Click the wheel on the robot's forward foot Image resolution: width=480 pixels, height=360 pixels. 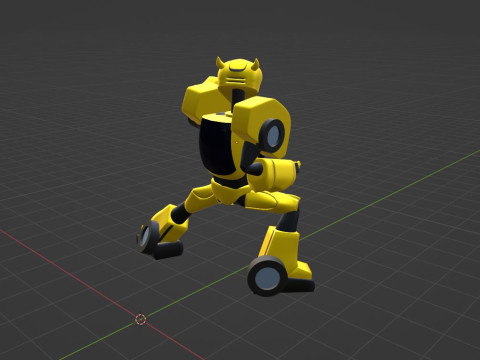[268, 276]
